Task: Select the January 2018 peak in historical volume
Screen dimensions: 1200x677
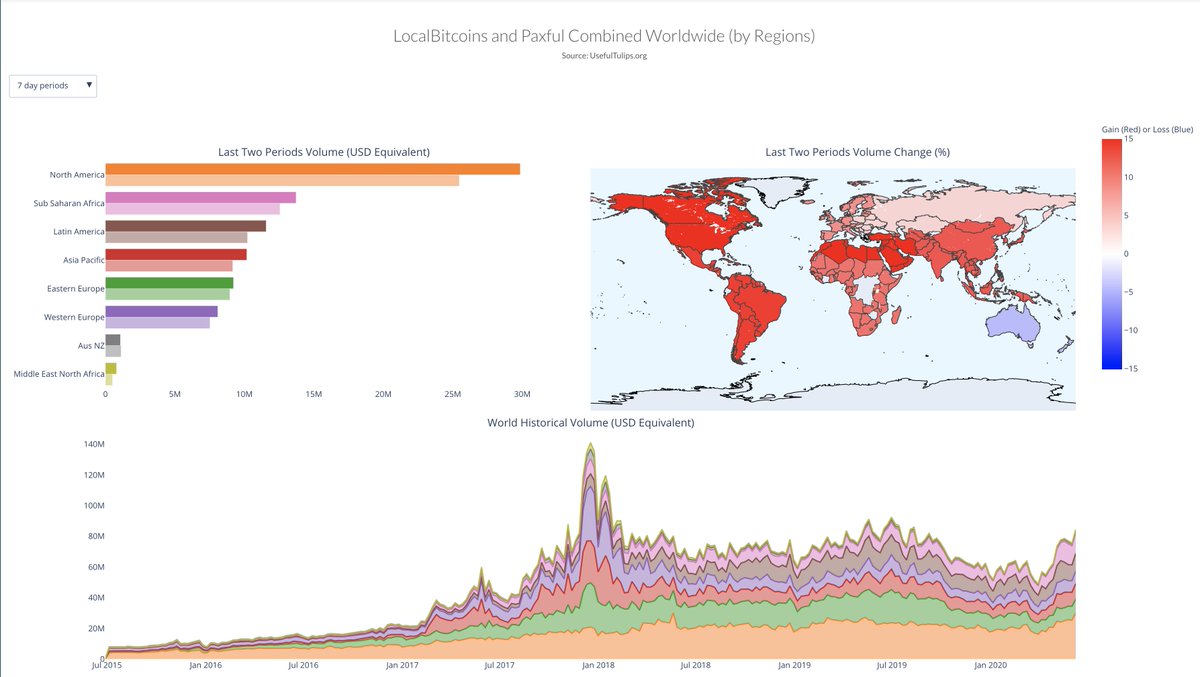Action: pos(590,450)
